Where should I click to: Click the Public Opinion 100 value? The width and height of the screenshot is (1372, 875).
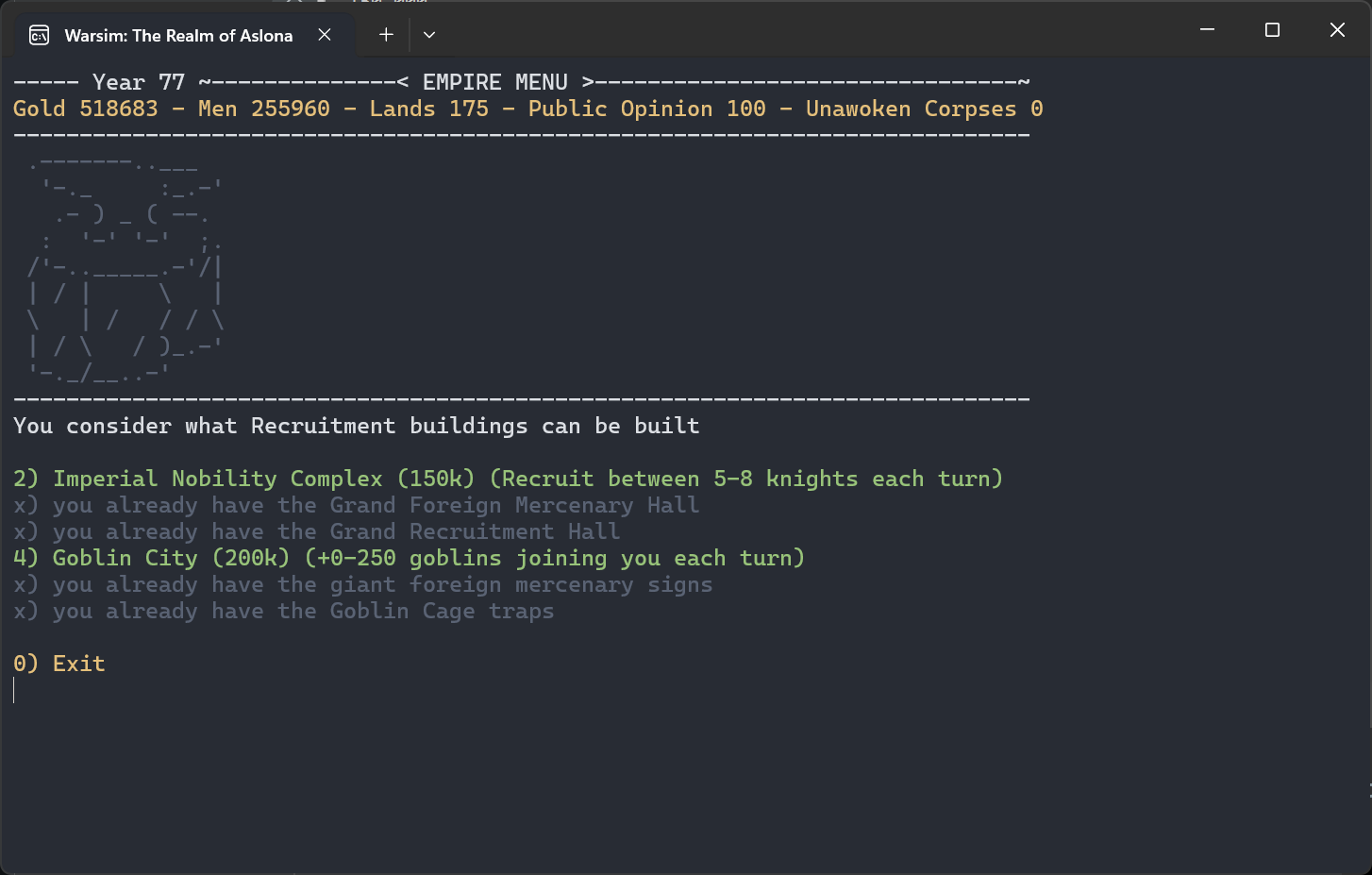click(x=647, y=109)
